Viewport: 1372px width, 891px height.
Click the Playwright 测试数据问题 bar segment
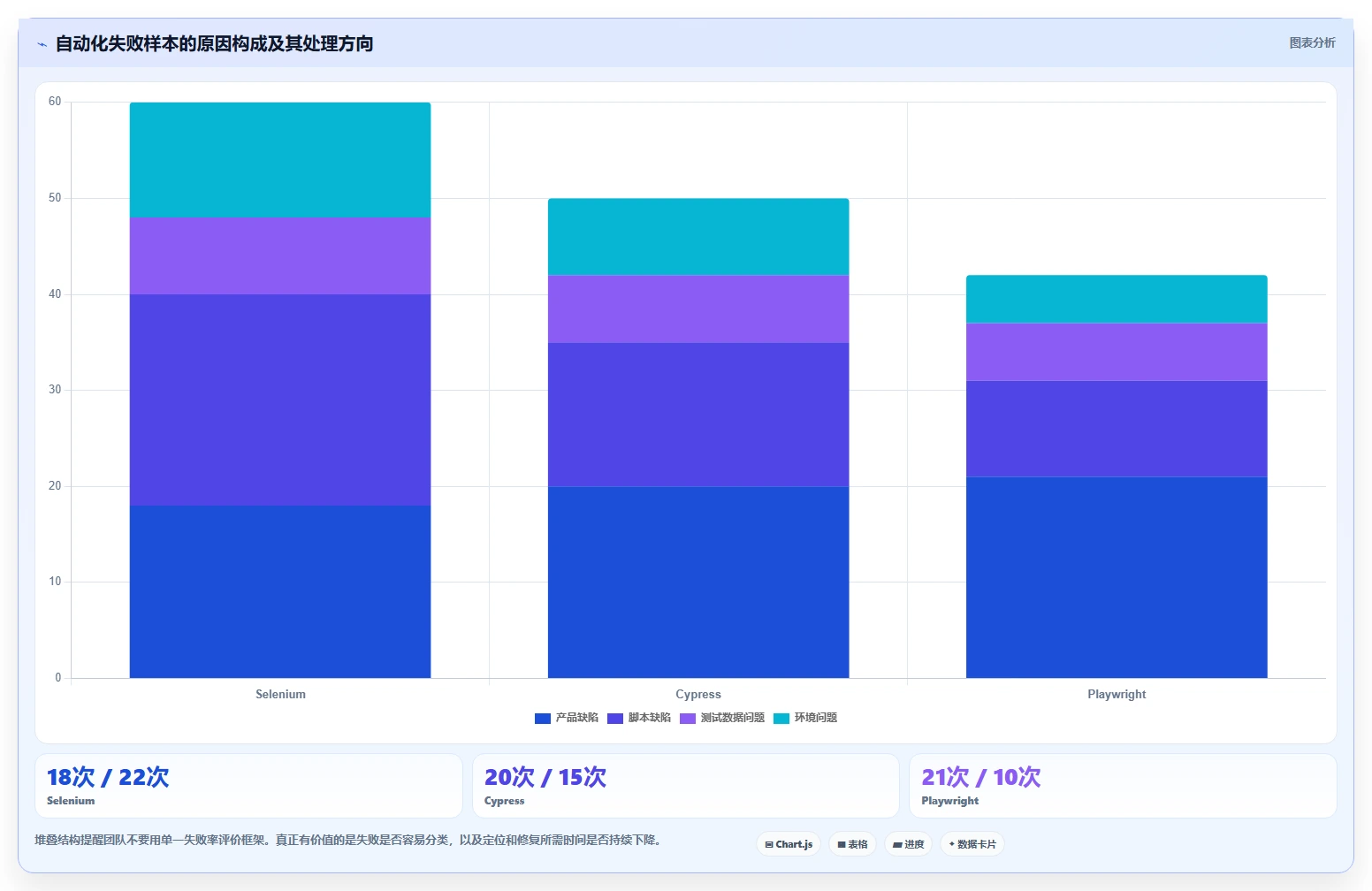1117,352
